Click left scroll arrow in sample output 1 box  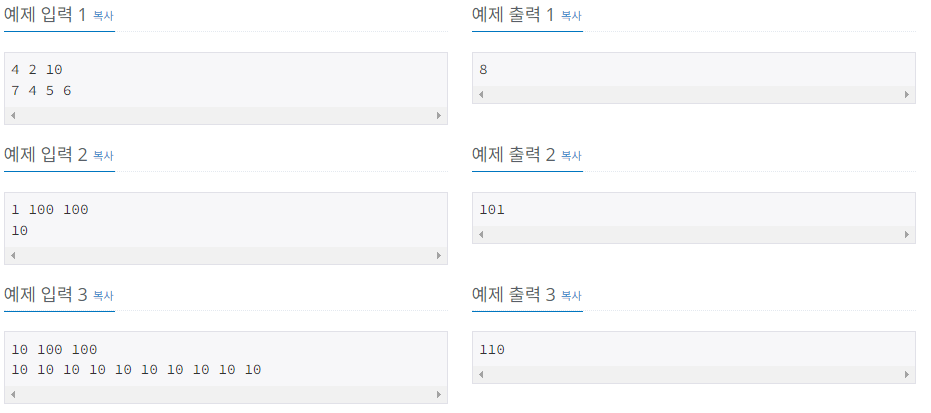coord(480,95)
